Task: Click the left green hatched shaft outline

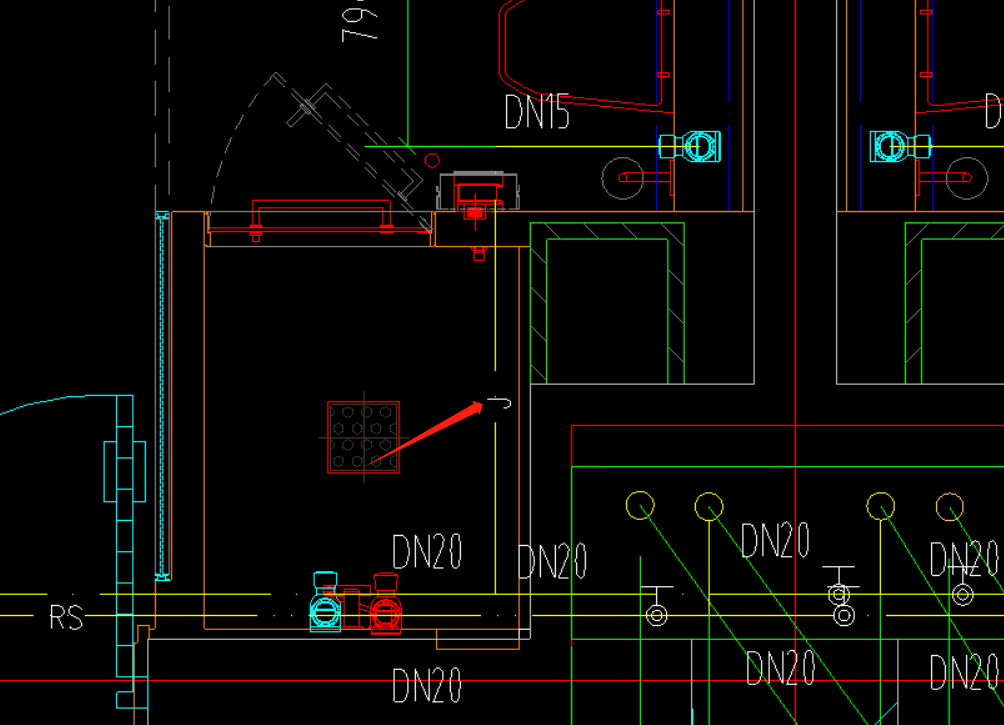Action: (x=607, y=303)
